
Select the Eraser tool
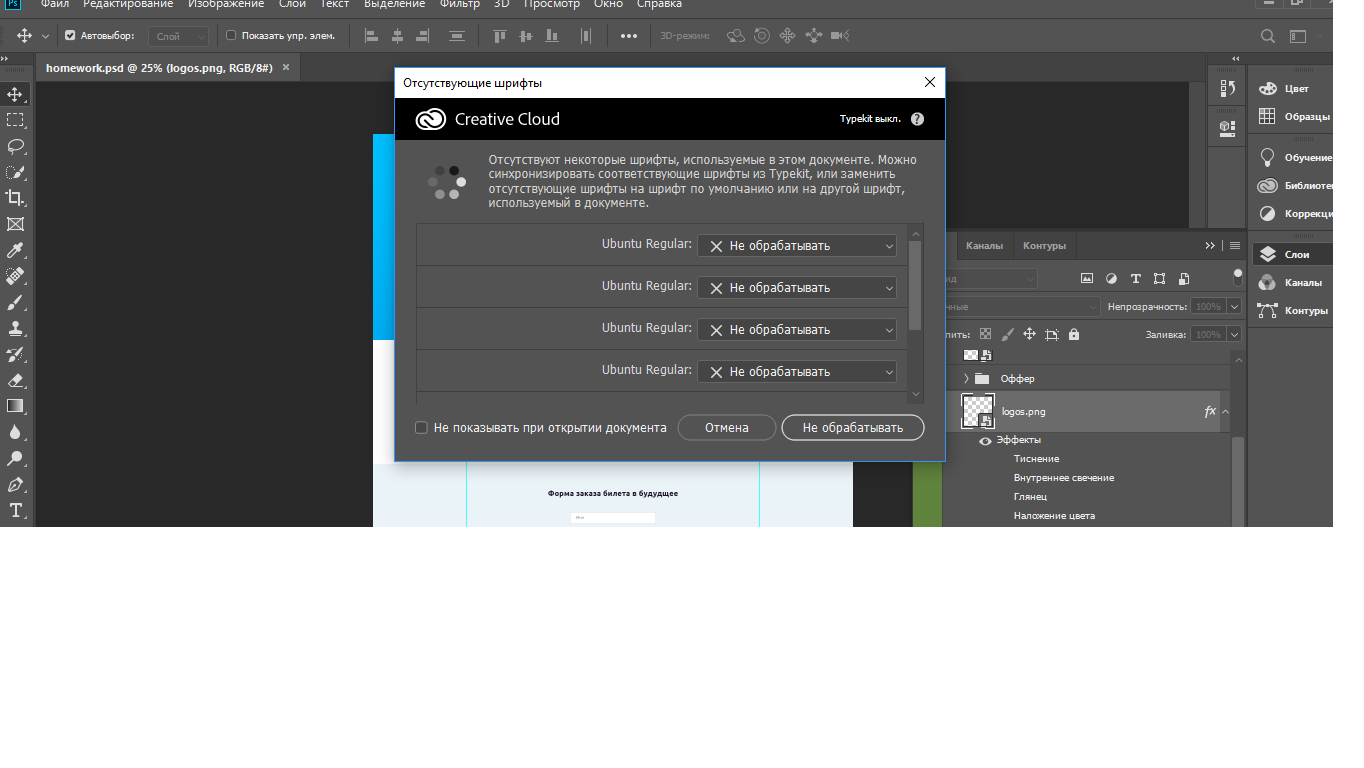point(15,380)
